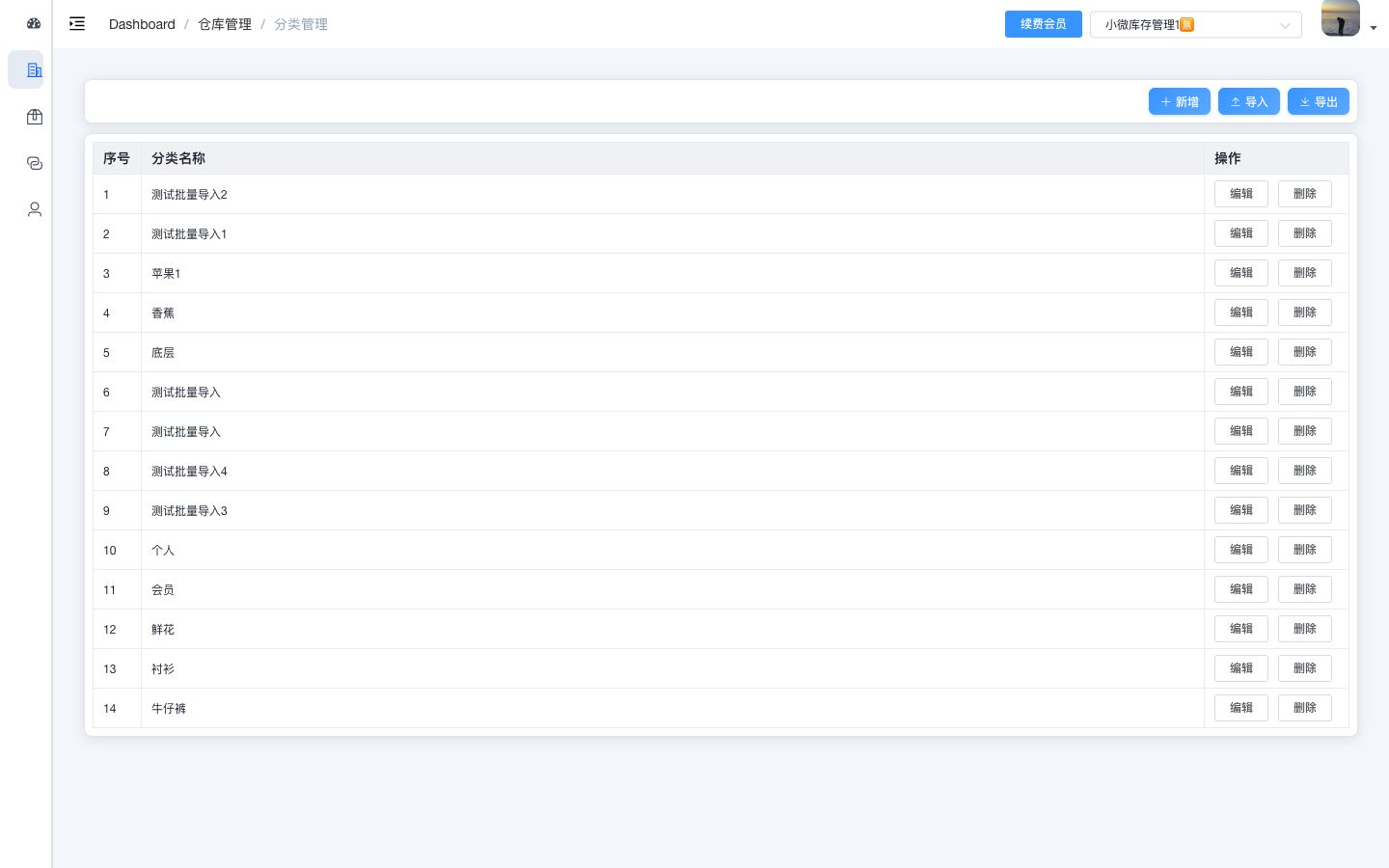Select the 苹果1 name cell

[672, 273]
